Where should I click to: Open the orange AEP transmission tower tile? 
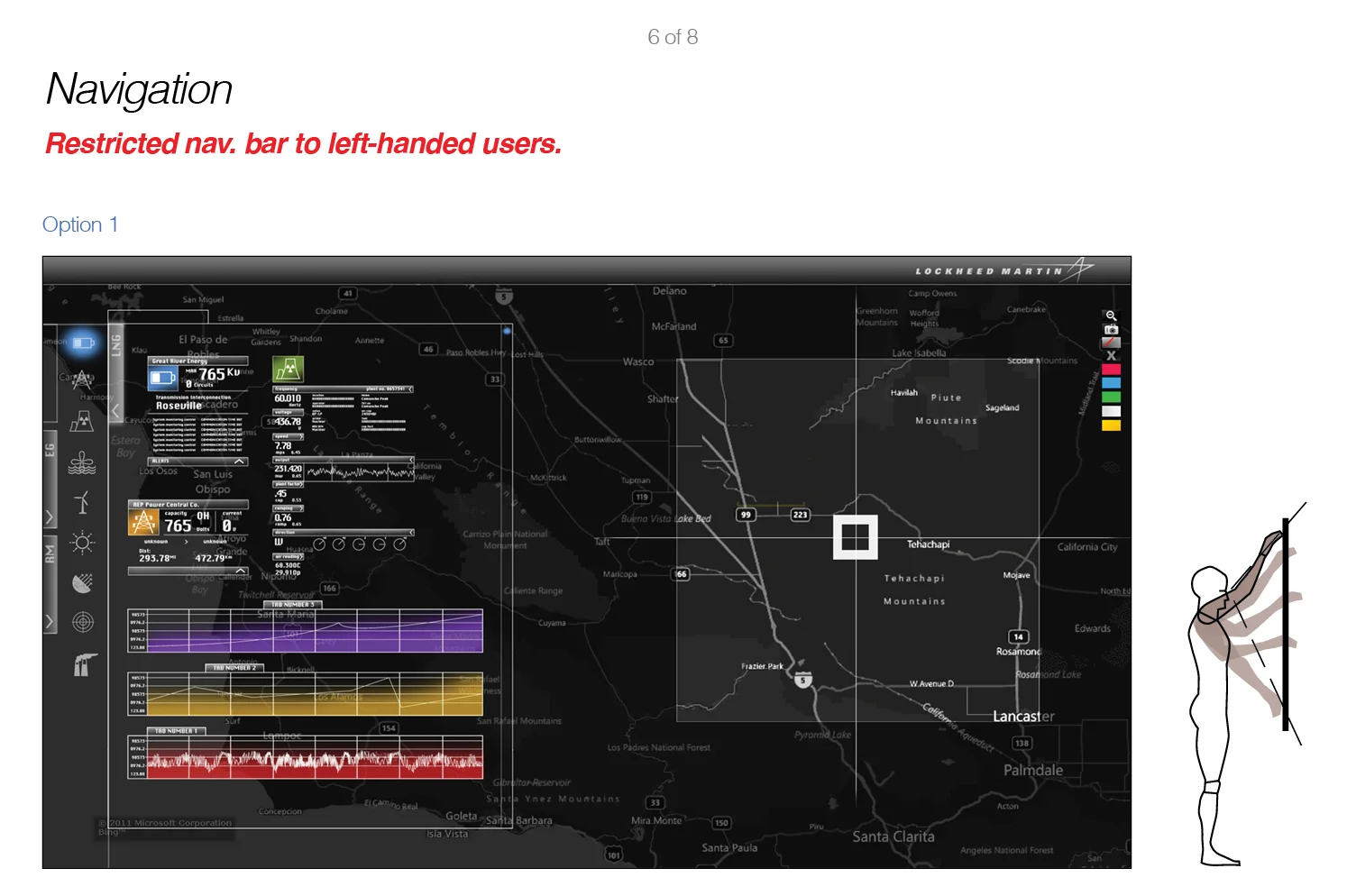tap(142, 523)
